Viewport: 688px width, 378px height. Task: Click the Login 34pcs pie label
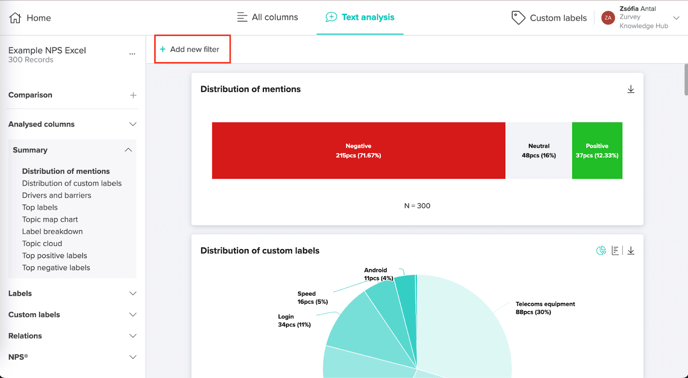294,320
